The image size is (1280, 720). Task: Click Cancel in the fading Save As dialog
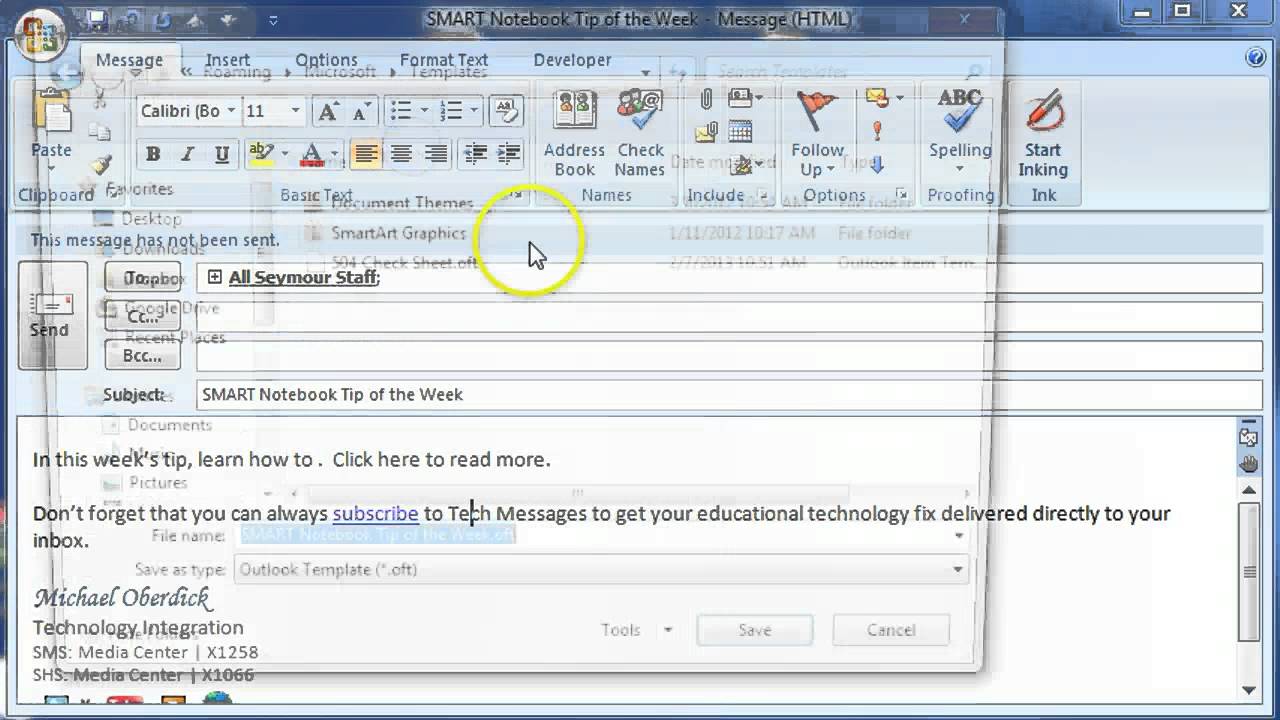click(891, 630)
